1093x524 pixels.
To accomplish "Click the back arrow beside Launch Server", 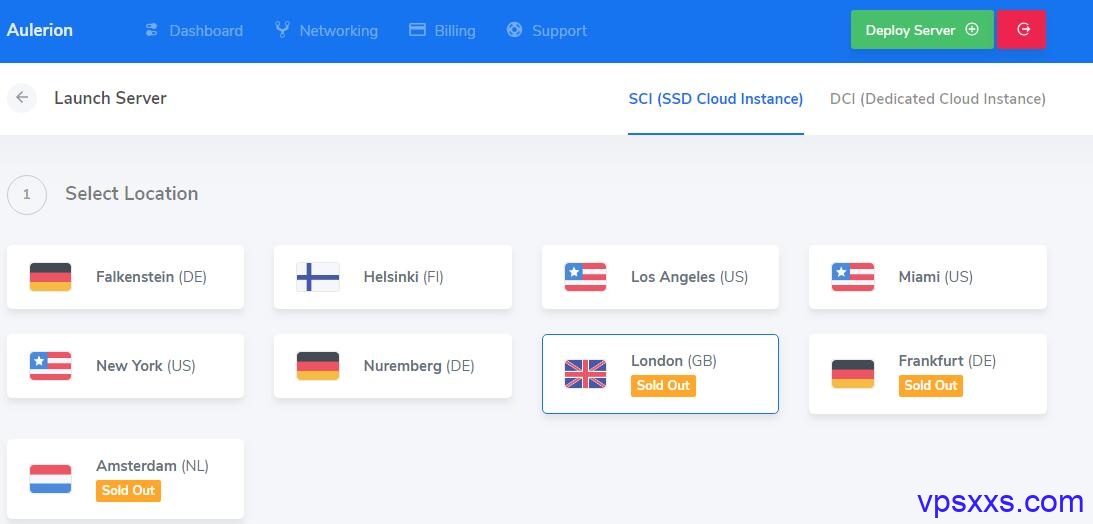I will (22, 98).
